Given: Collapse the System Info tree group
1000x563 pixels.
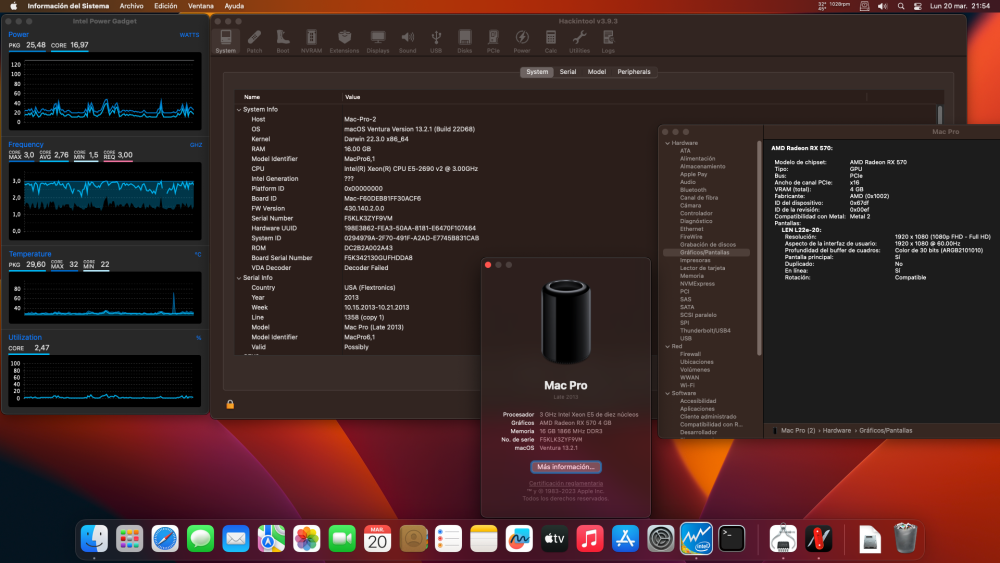Looking at the screenshot, I should click(239, 110).
